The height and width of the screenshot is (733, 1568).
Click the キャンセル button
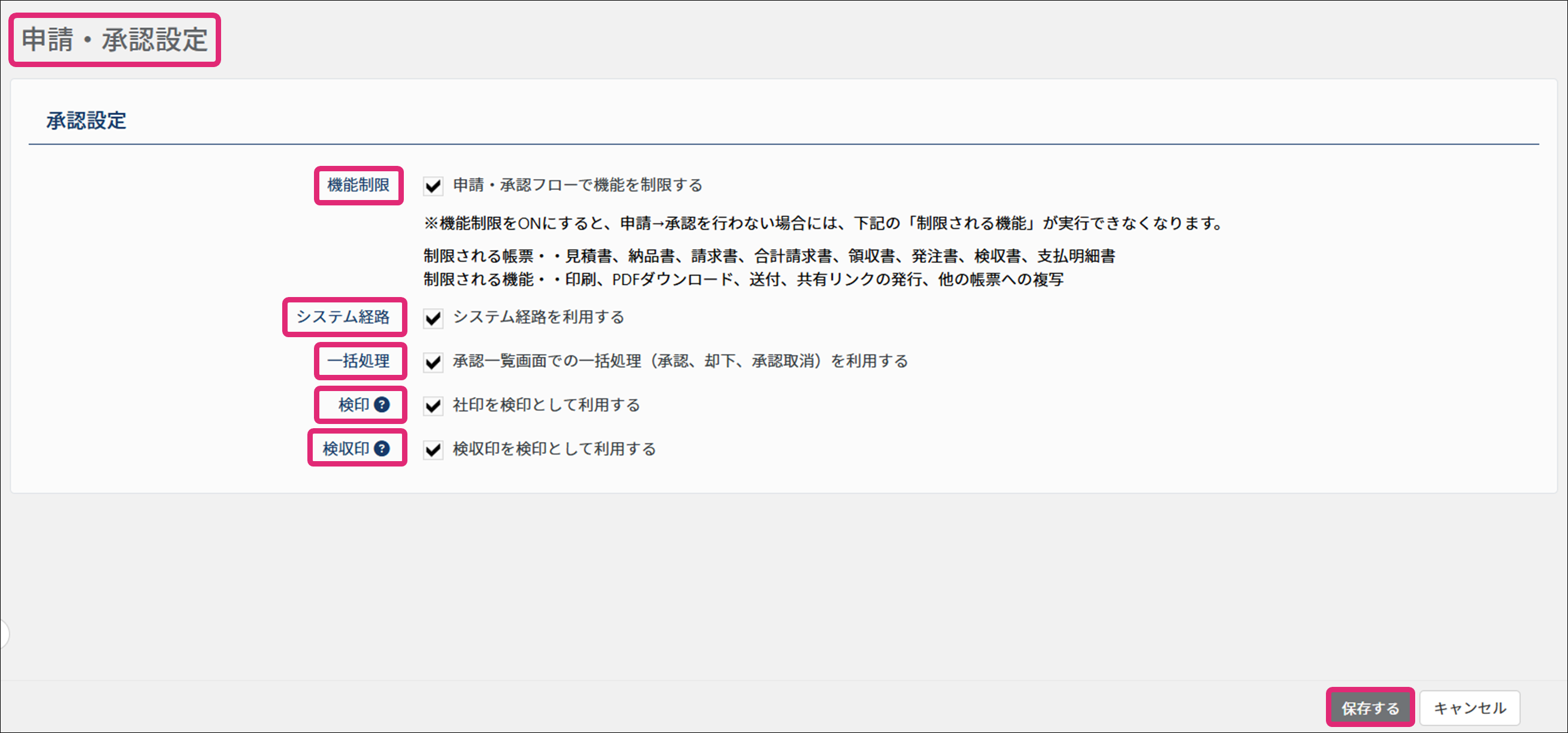(x=1469, y=707)
